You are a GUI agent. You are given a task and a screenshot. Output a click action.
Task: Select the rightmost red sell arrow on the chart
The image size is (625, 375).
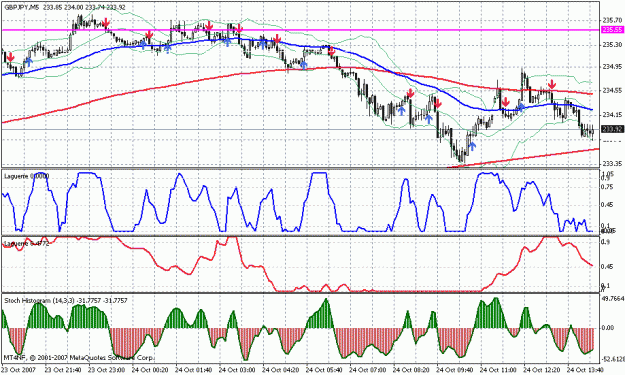(552, 84)
